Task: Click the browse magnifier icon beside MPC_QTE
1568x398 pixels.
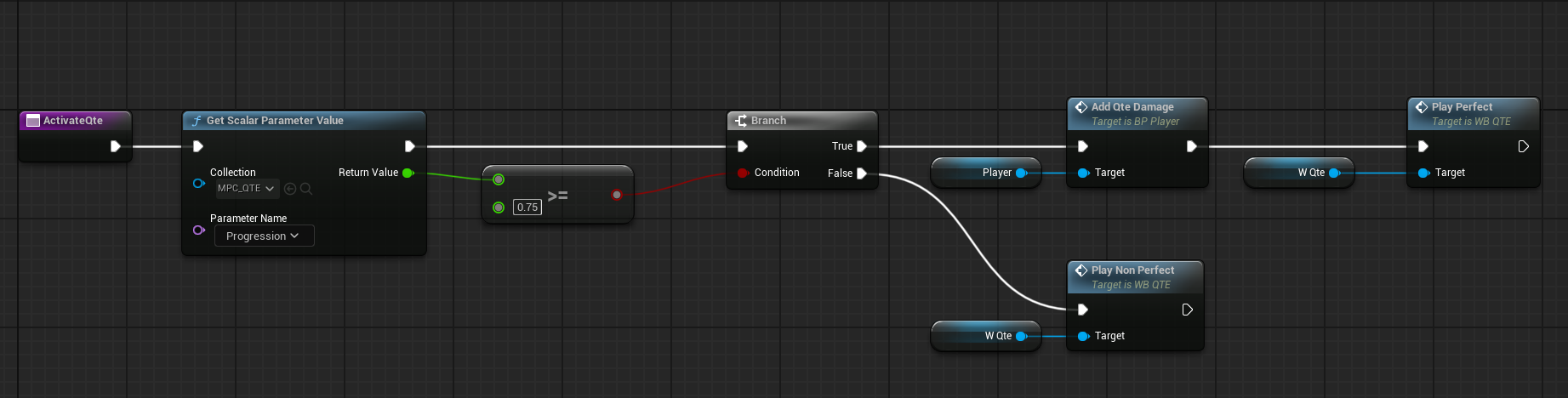Action: tap(306, 189)
